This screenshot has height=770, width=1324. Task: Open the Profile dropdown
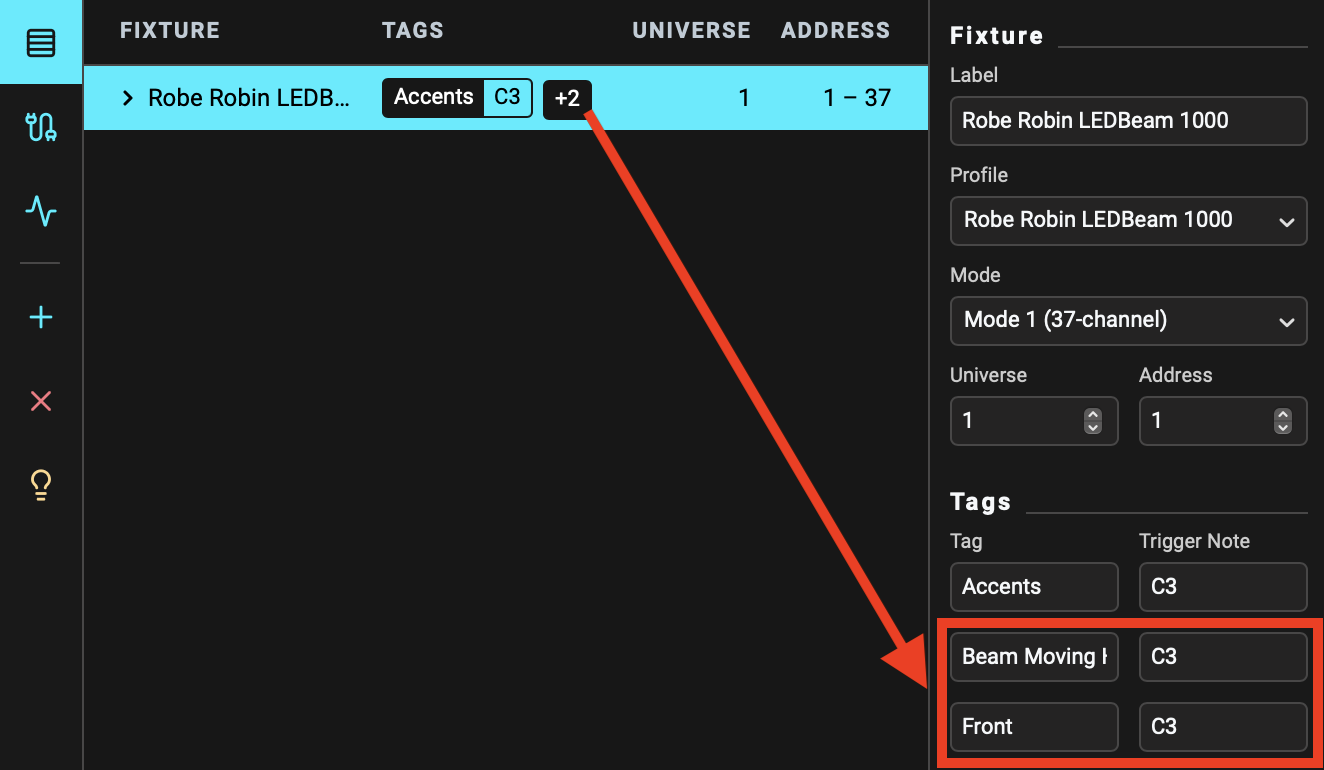(x=1128, y=220)
